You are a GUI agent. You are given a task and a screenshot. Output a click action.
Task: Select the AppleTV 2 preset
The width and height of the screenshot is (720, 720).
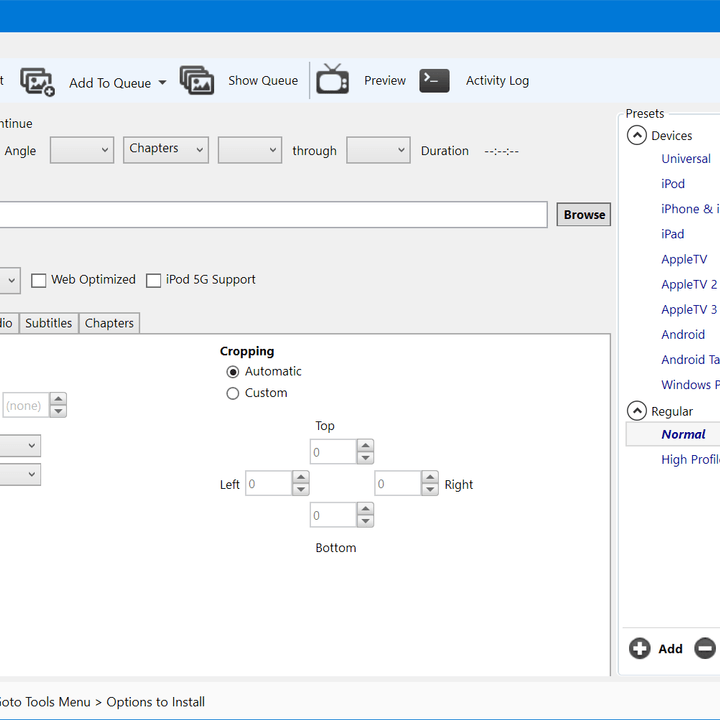(x=689, y=284)
